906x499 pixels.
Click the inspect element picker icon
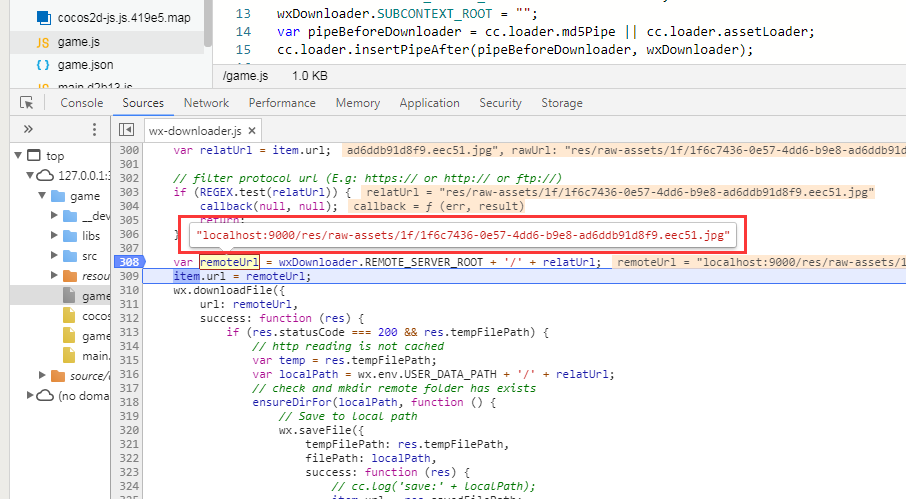[27, 103]
